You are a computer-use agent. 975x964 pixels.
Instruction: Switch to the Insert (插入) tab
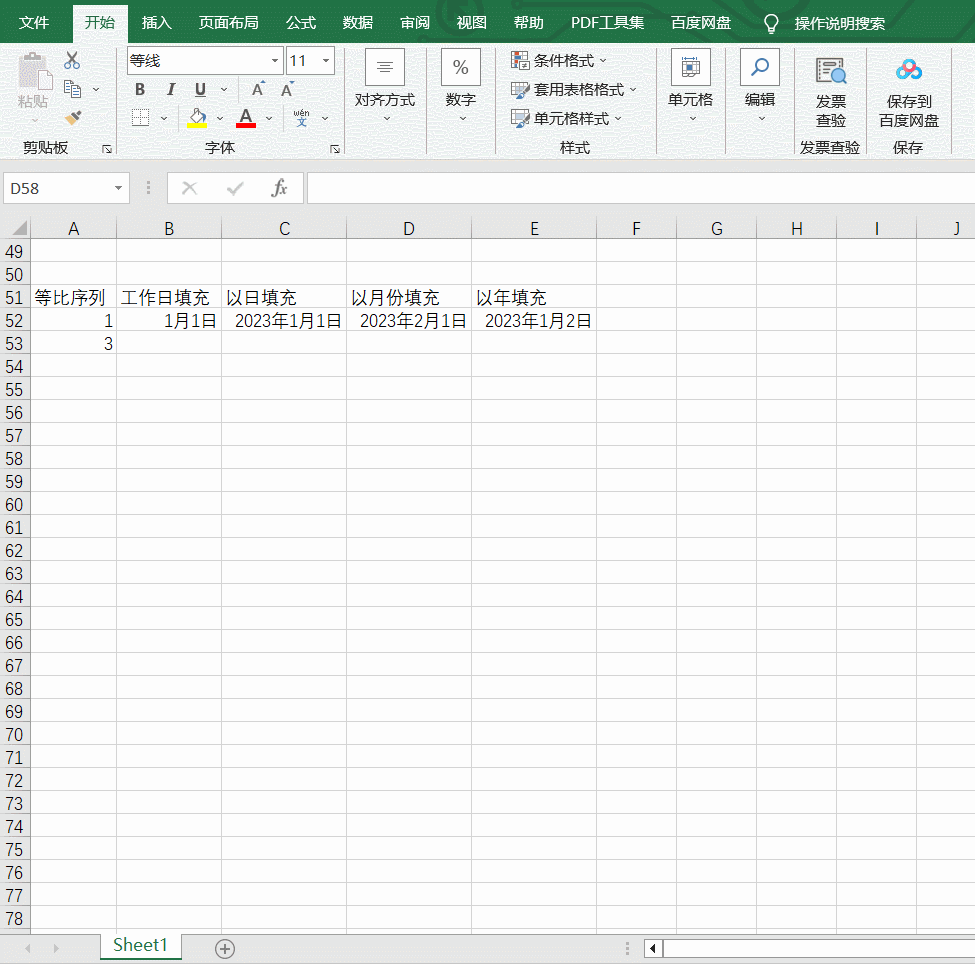tap(156, 23)
